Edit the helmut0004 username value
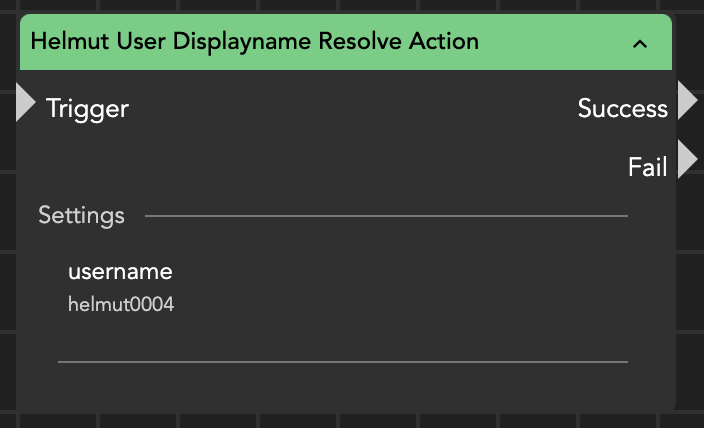Viewport: 704px width, 428px height. coord(121,305)
